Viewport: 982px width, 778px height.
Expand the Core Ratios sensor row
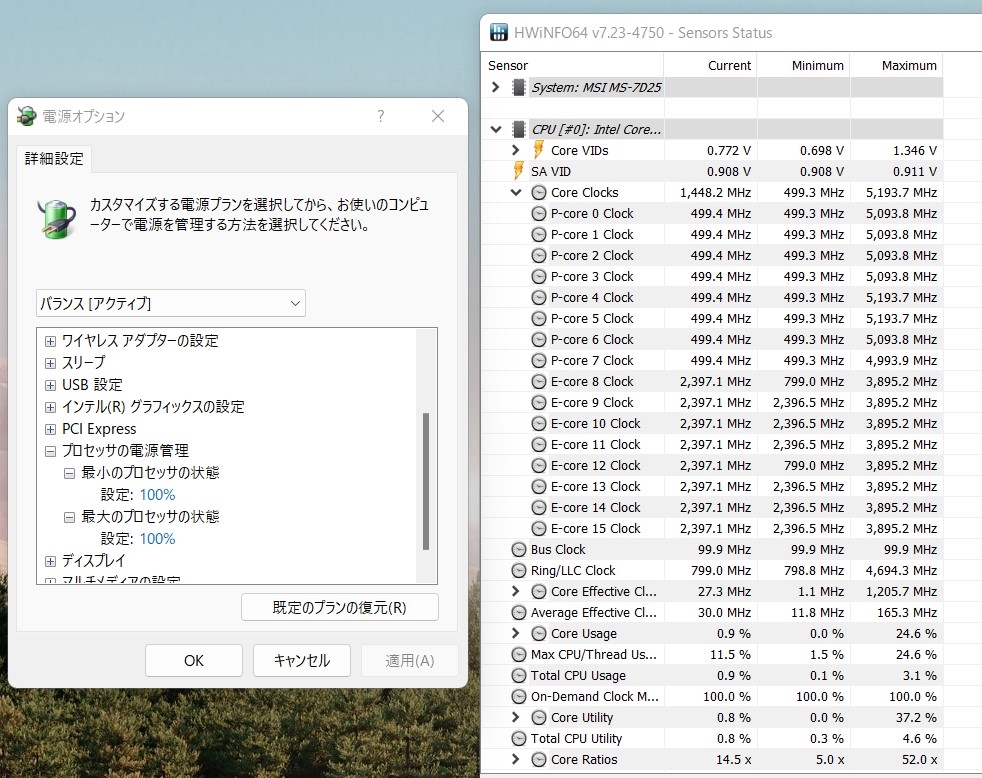coord(516,759)
